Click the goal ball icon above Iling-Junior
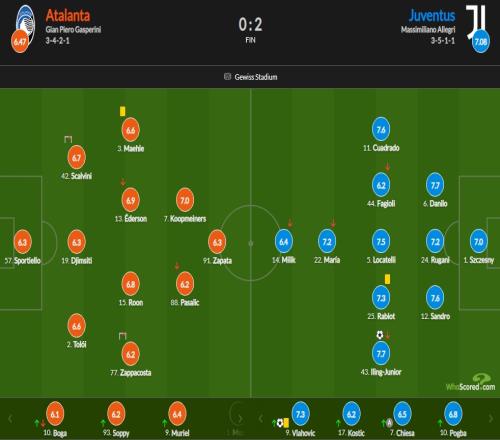 pyautogui.click(x=380, y=334)
